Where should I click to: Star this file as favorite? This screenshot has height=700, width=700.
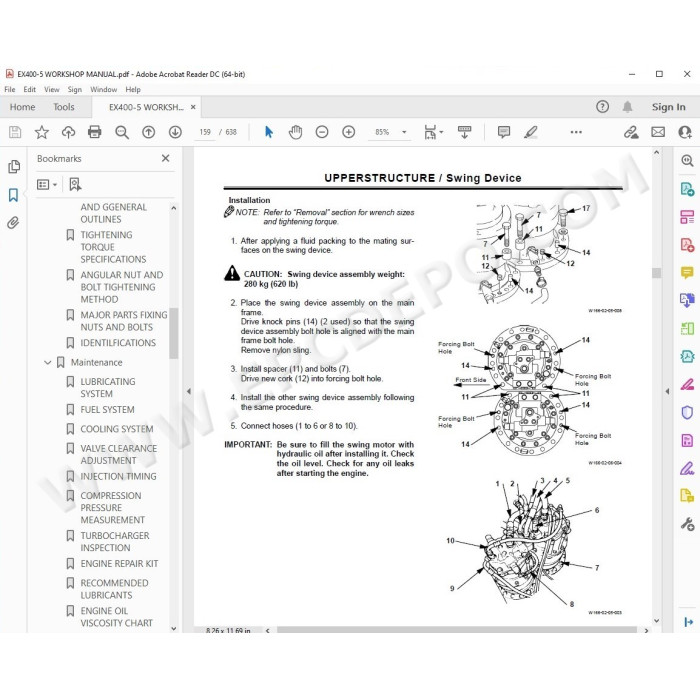pyautogui.click(x=42, y=132)
